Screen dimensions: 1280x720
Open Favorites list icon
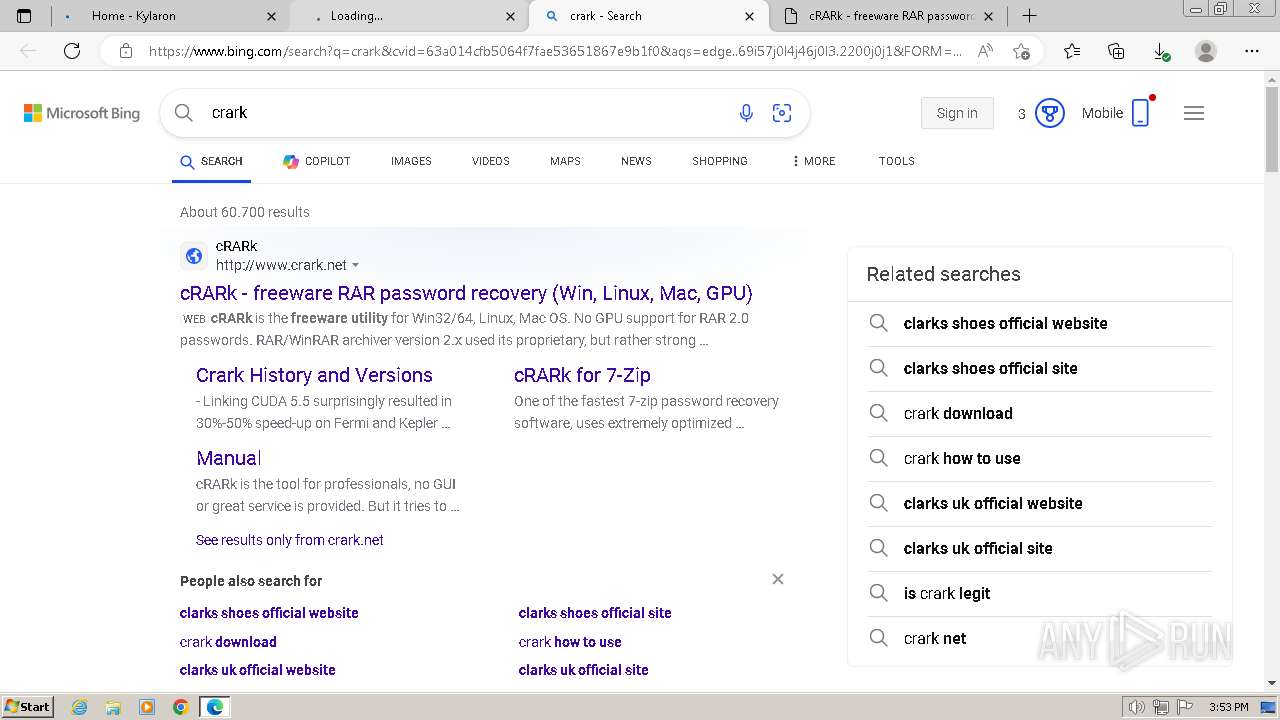(x=1072, y=51)
